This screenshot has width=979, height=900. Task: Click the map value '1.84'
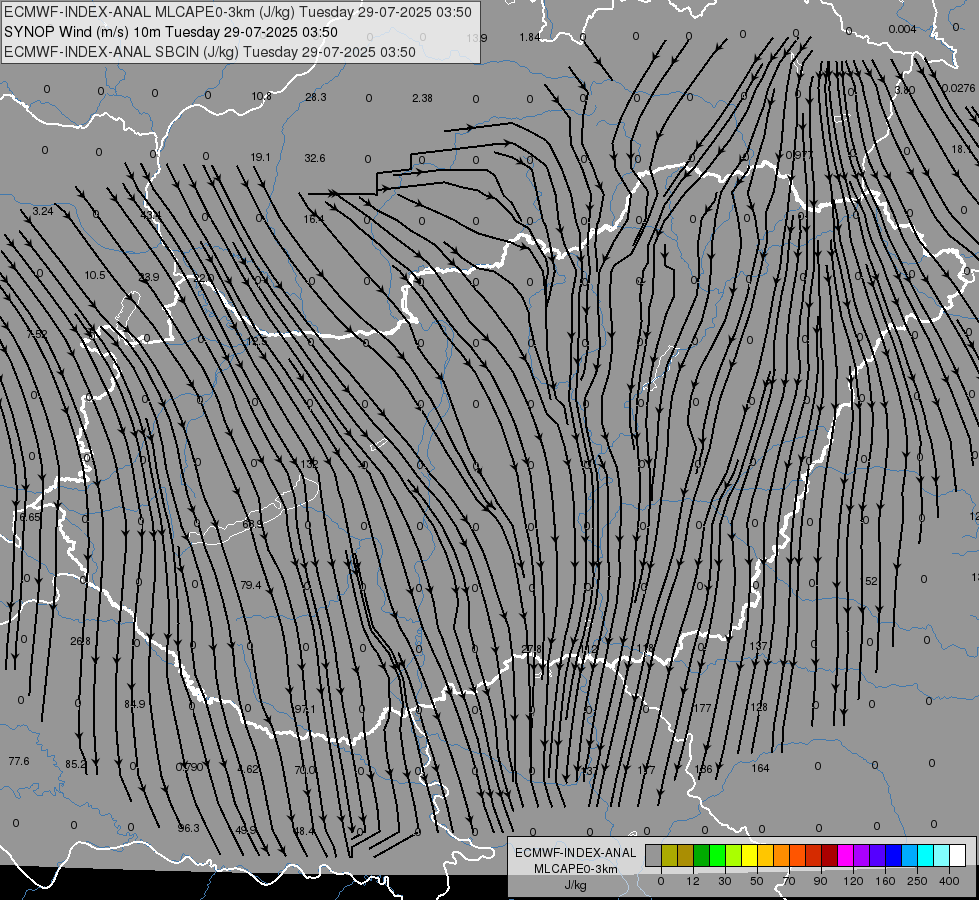pos(529,37)
